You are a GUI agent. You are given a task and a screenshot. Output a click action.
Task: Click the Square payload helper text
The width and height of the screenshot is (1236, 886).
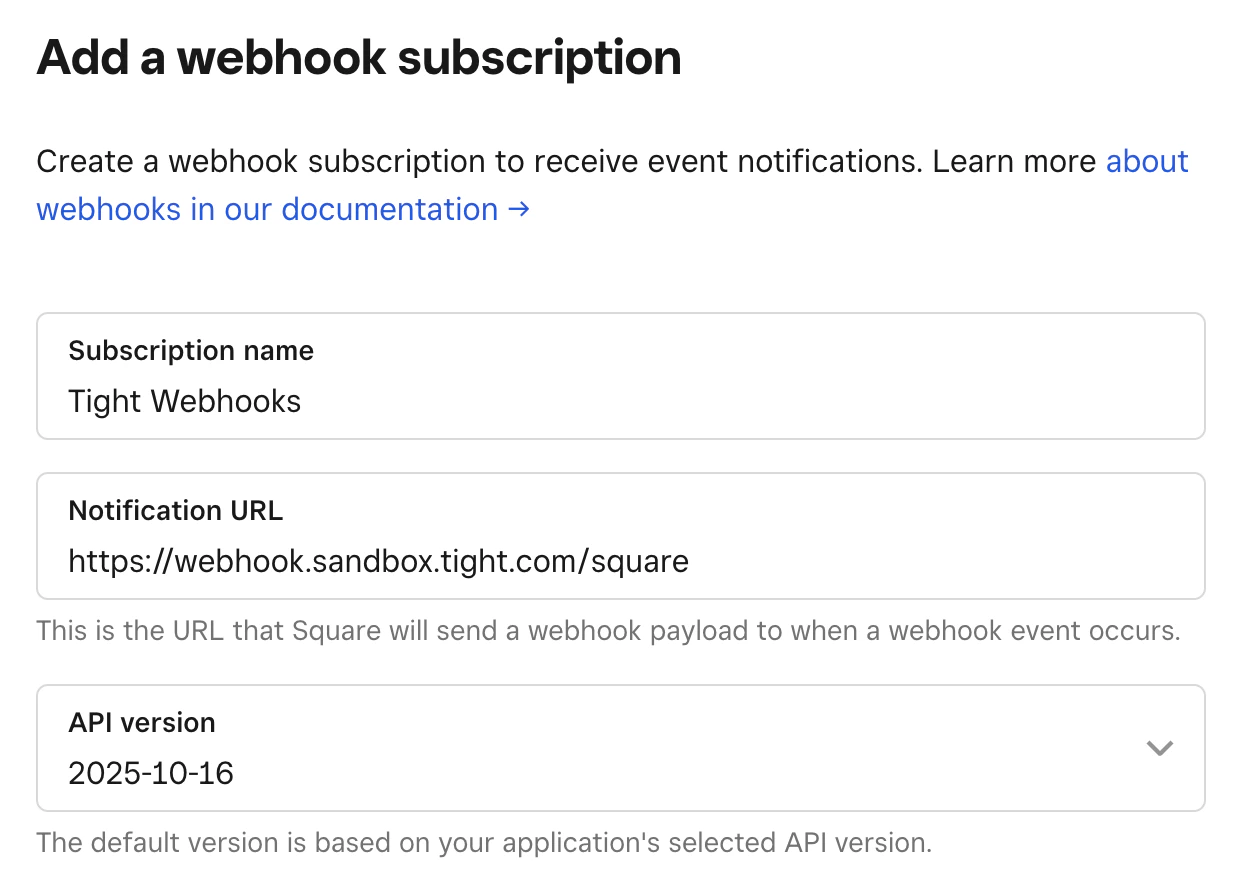(x=608, y=631)
